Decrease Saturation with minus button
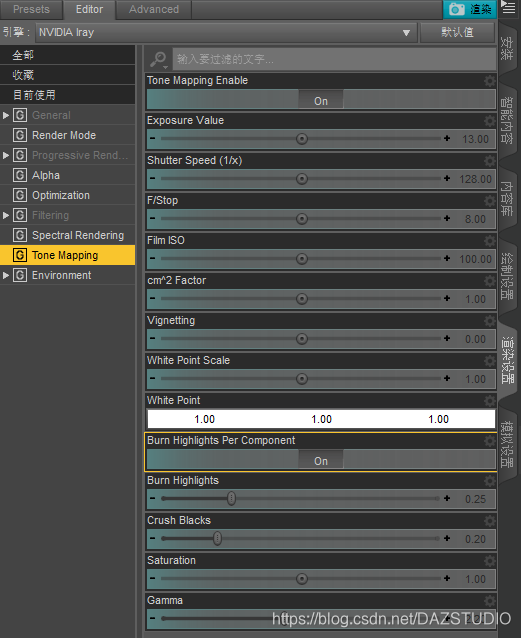521x638 pixels. 152,578
